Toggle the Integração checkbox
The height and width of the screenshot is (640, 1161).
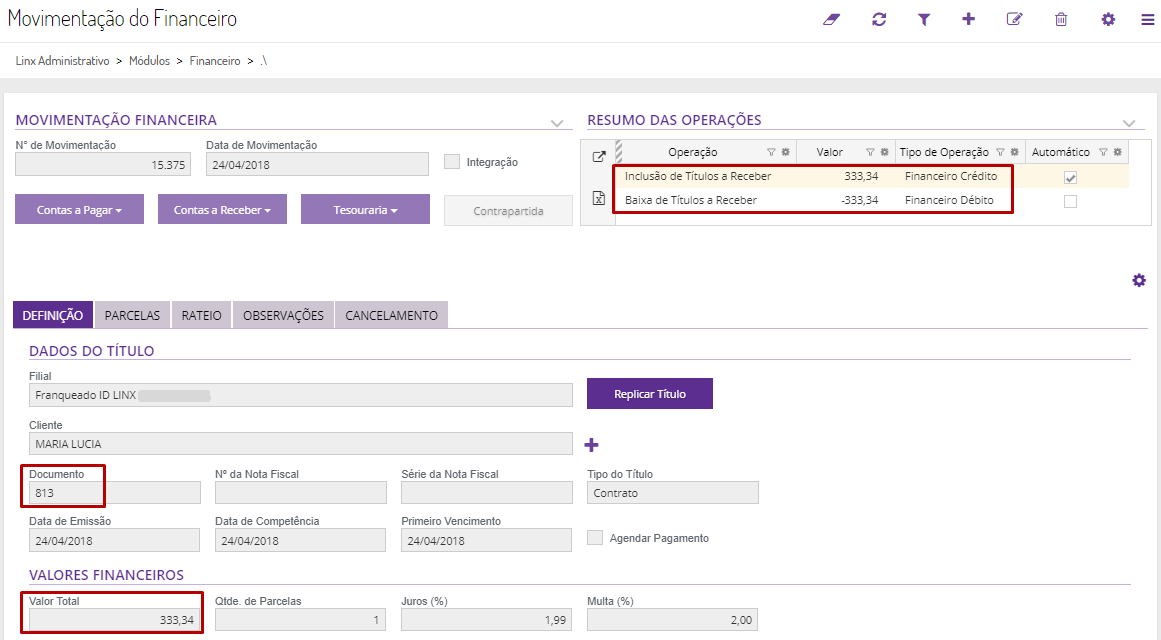click(x=452, y=162)
